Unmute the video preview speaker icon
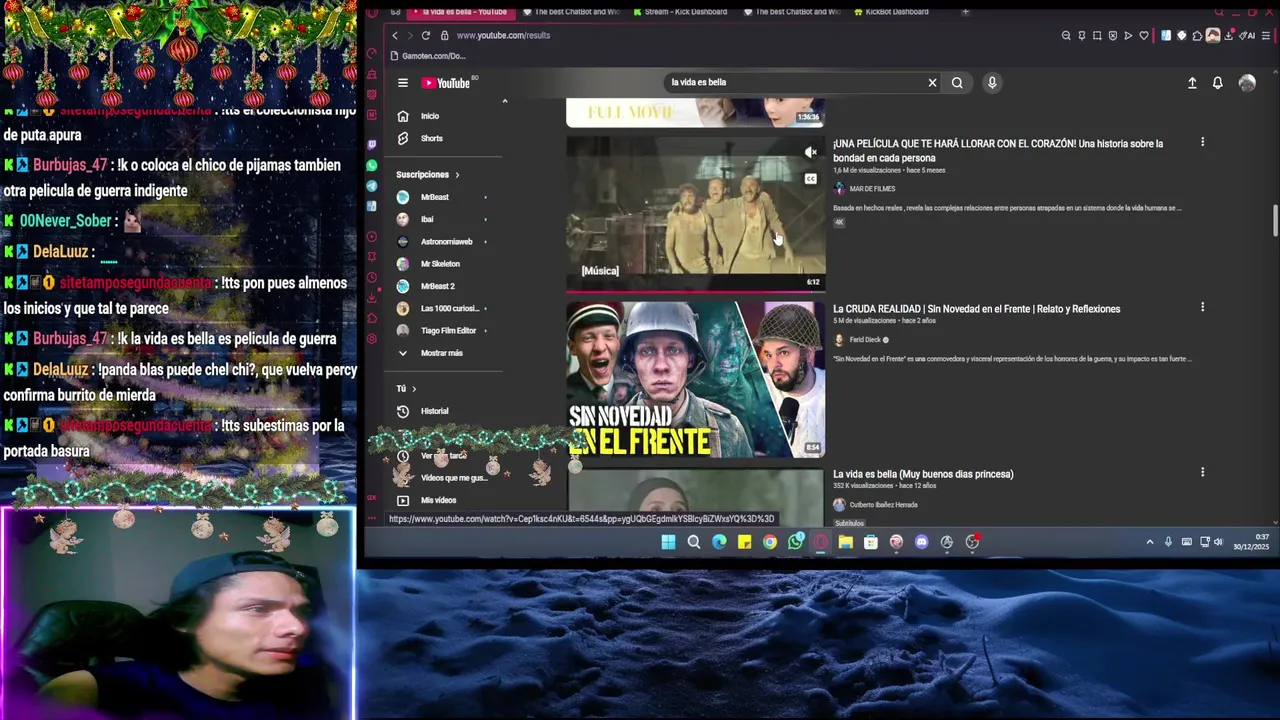 [x=811, y=153]
